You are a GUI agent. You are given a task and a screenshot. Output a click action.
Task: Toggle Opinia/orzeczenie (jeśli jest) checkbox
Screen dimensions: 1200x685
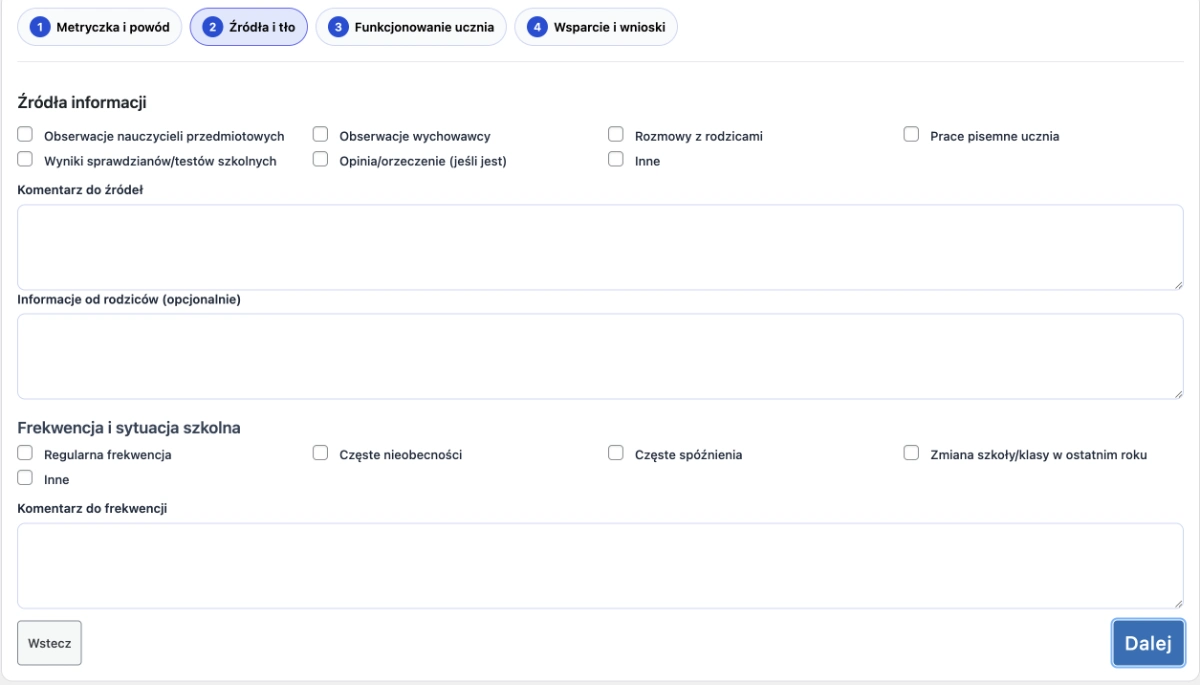click(321, 160)
